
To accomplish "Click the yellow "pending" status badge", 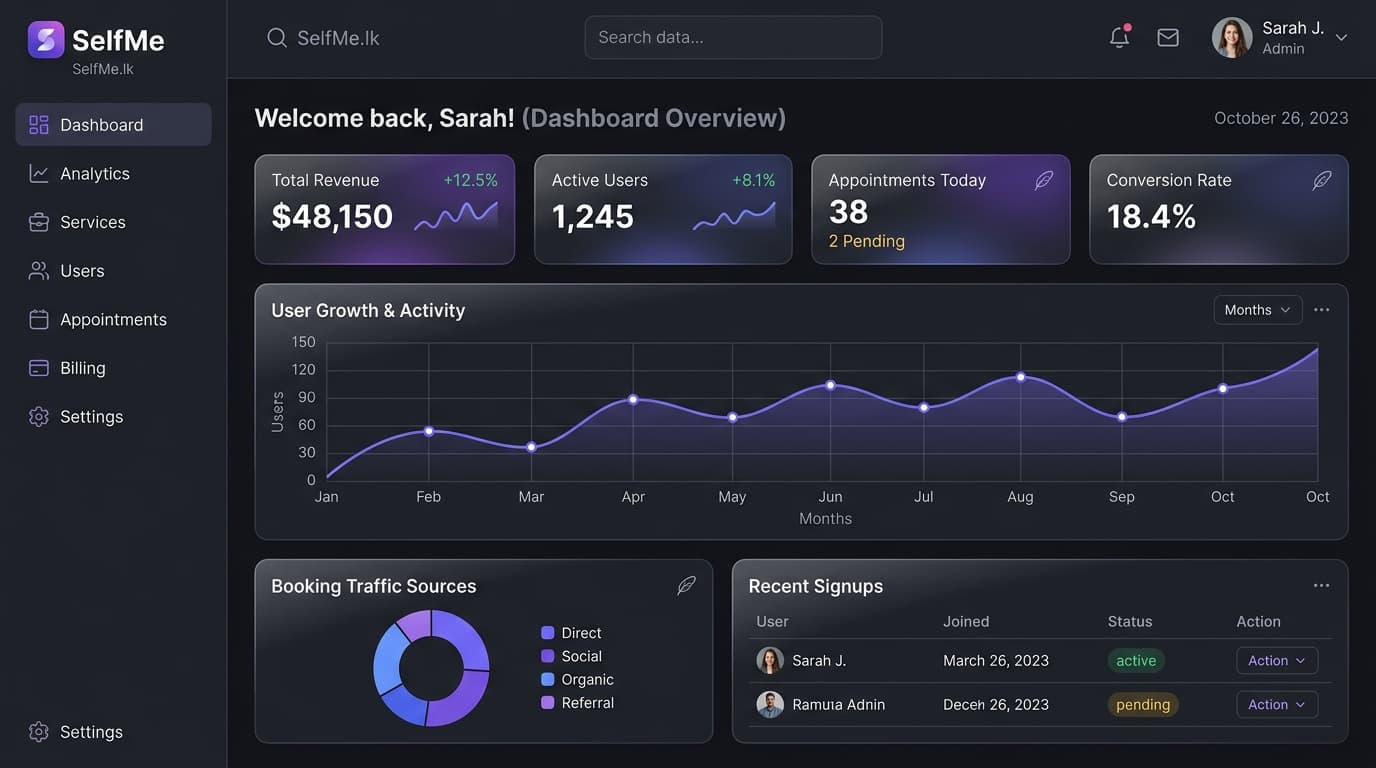I will 1143,705.
